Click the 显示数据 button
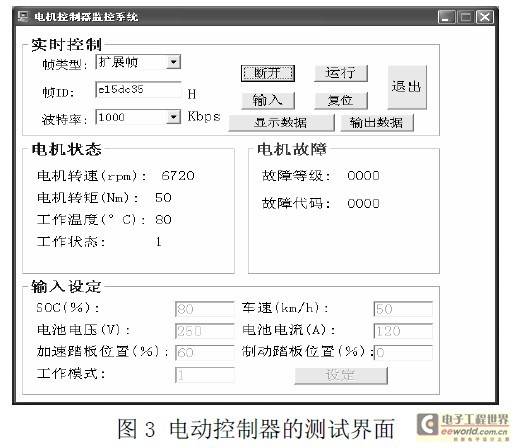Viewport: 514px width, 448px height. [281, 123]
